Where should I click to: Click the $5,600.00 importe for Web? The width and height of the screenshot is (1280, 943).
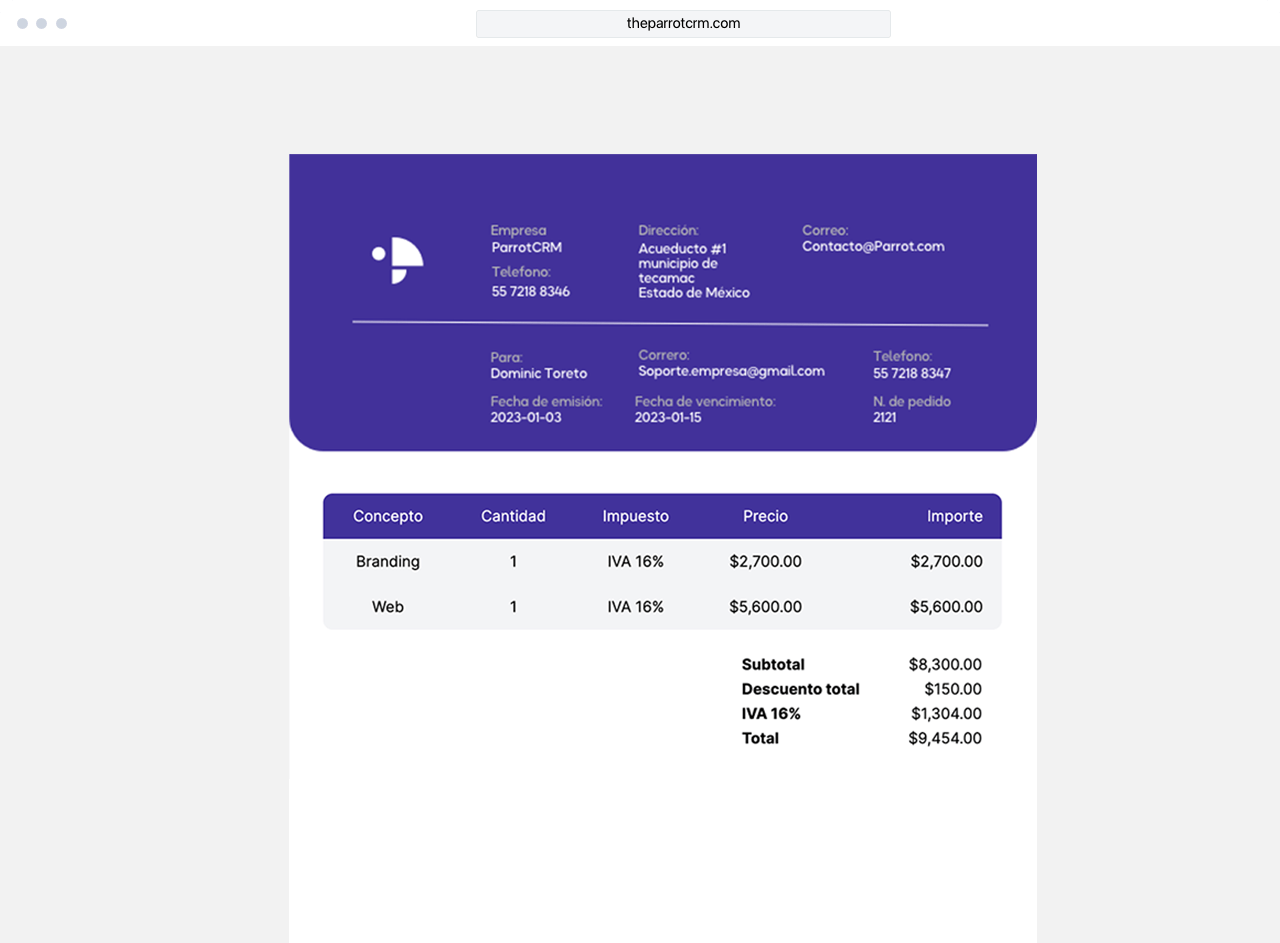coord(946,607)
